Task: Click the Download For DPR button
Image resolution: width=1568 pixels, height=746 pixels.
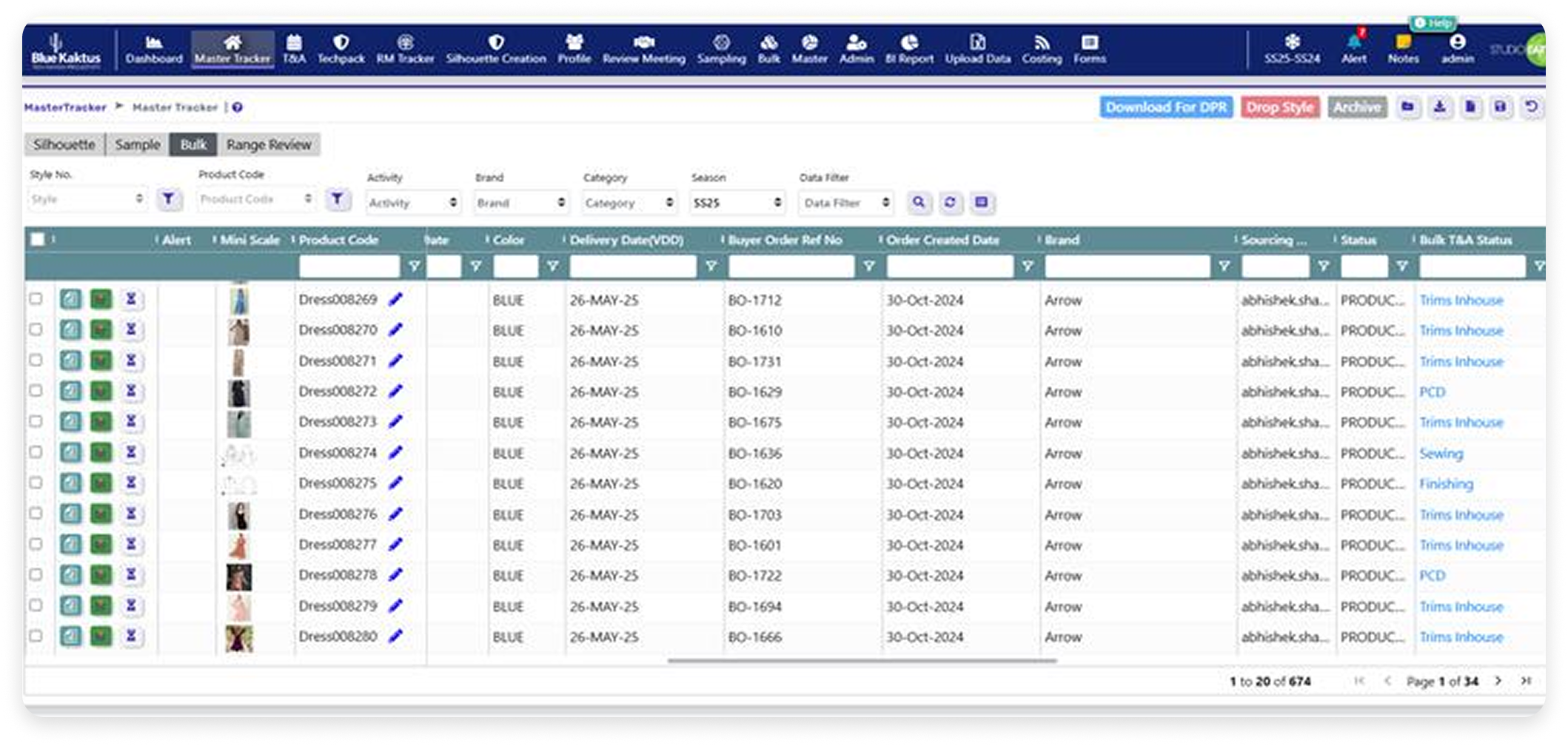Action: (x=1165, y=107)
